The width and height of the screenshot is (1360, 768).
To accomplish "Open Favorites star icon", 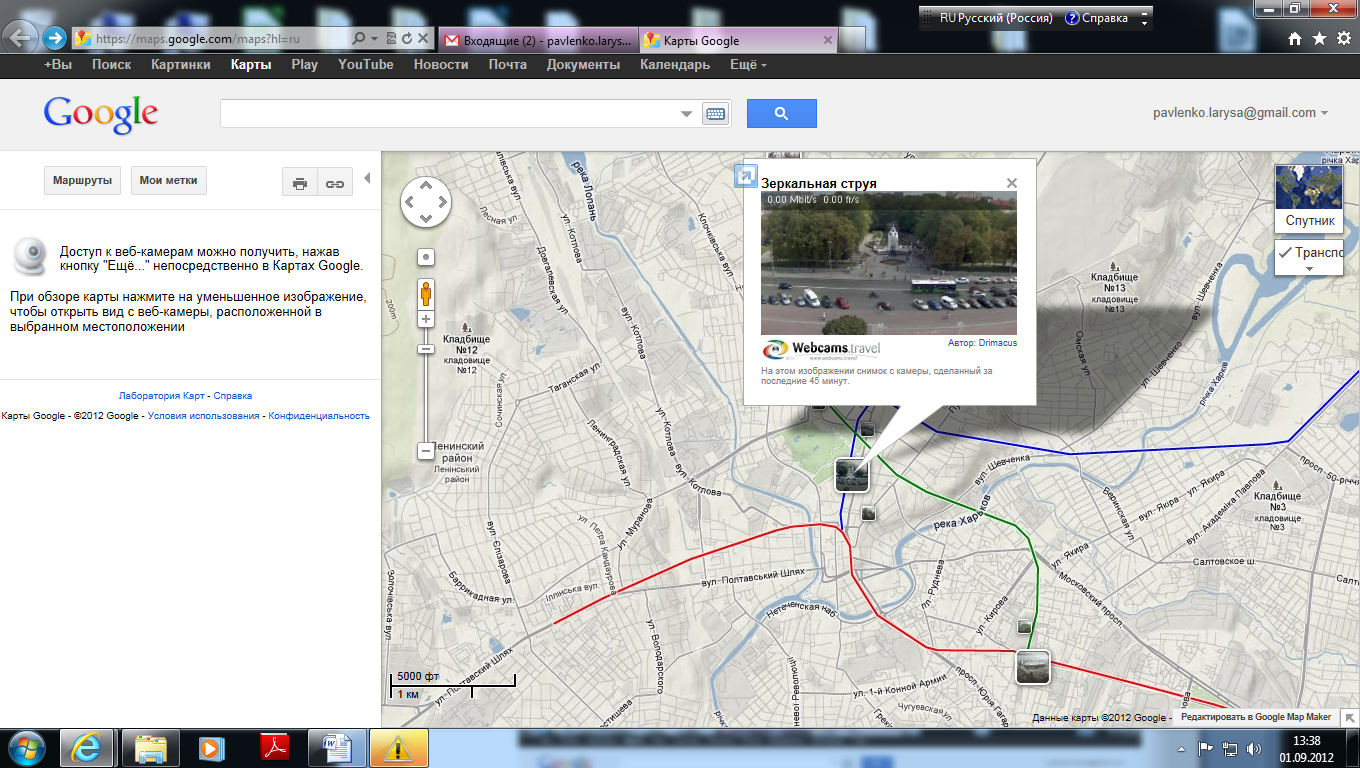I will (1319, 39).
